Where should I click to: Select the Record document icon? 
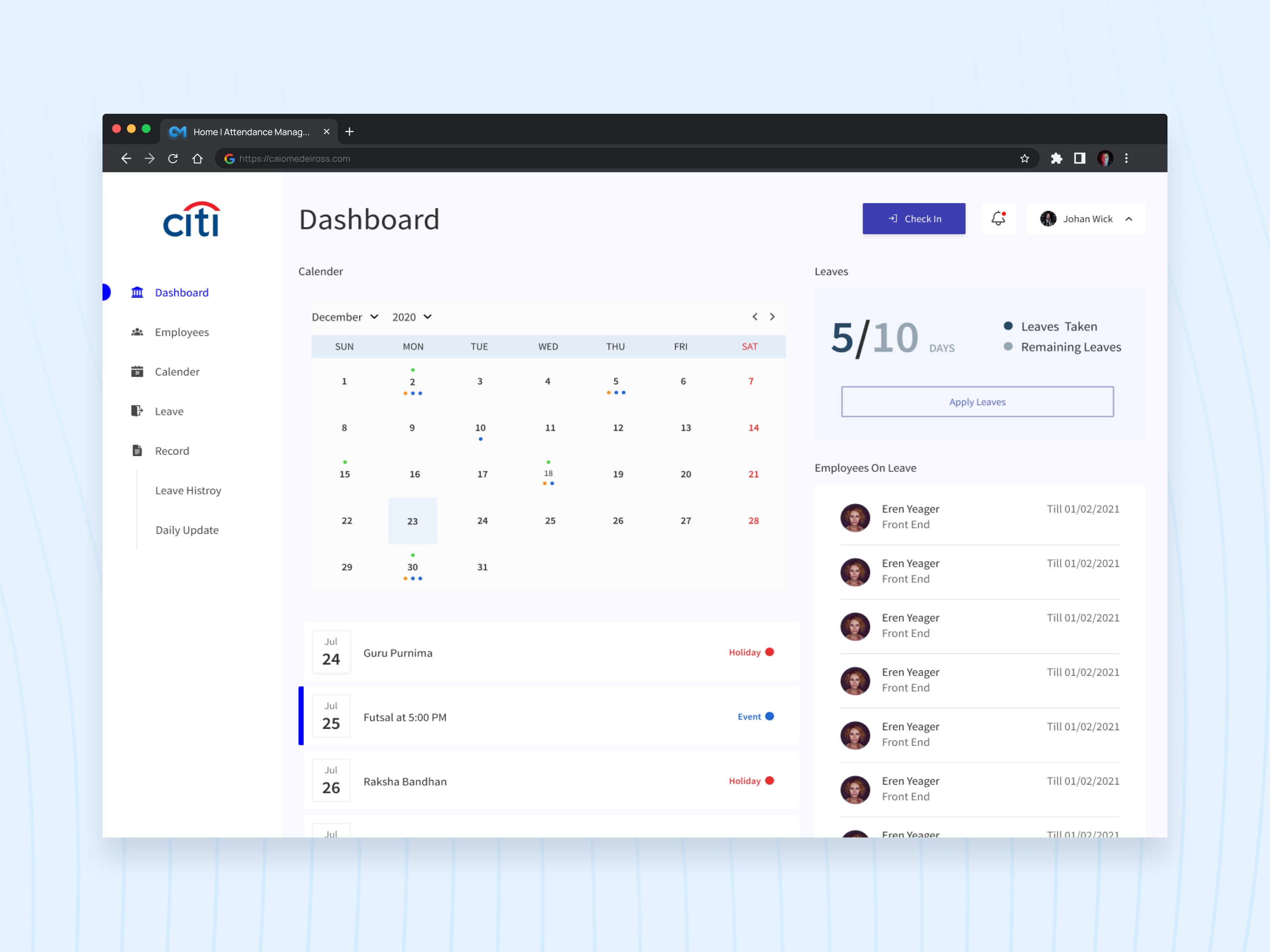[x=137, y=451]
